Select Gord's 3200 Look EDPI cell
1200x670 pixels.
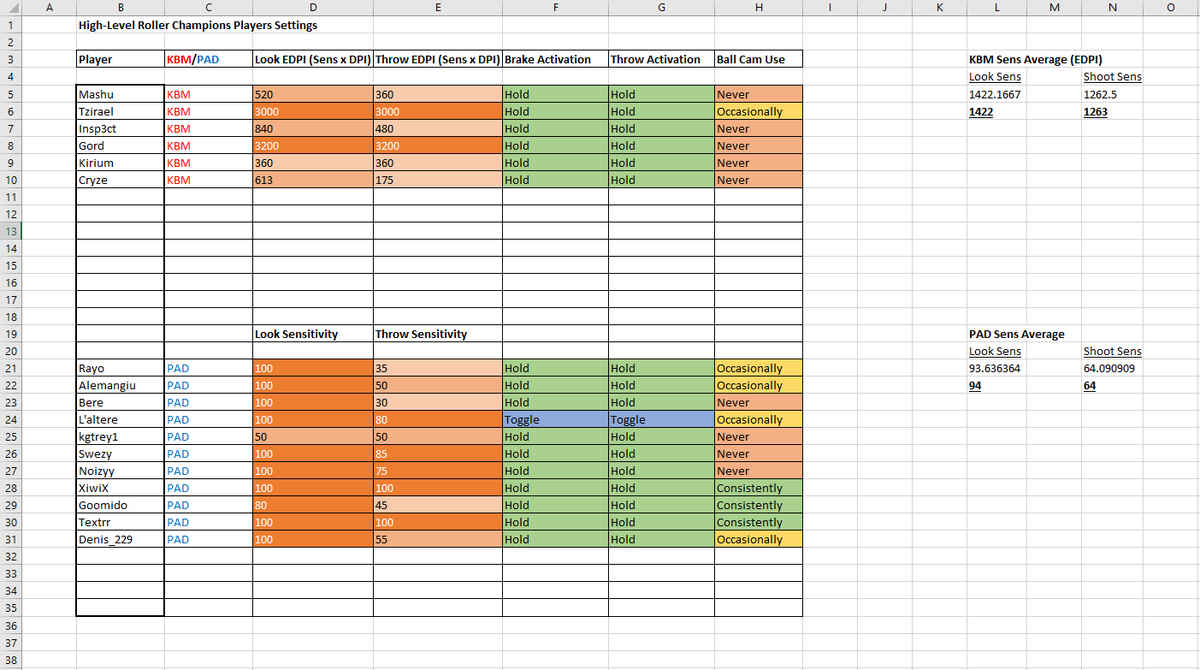[313, 145]
